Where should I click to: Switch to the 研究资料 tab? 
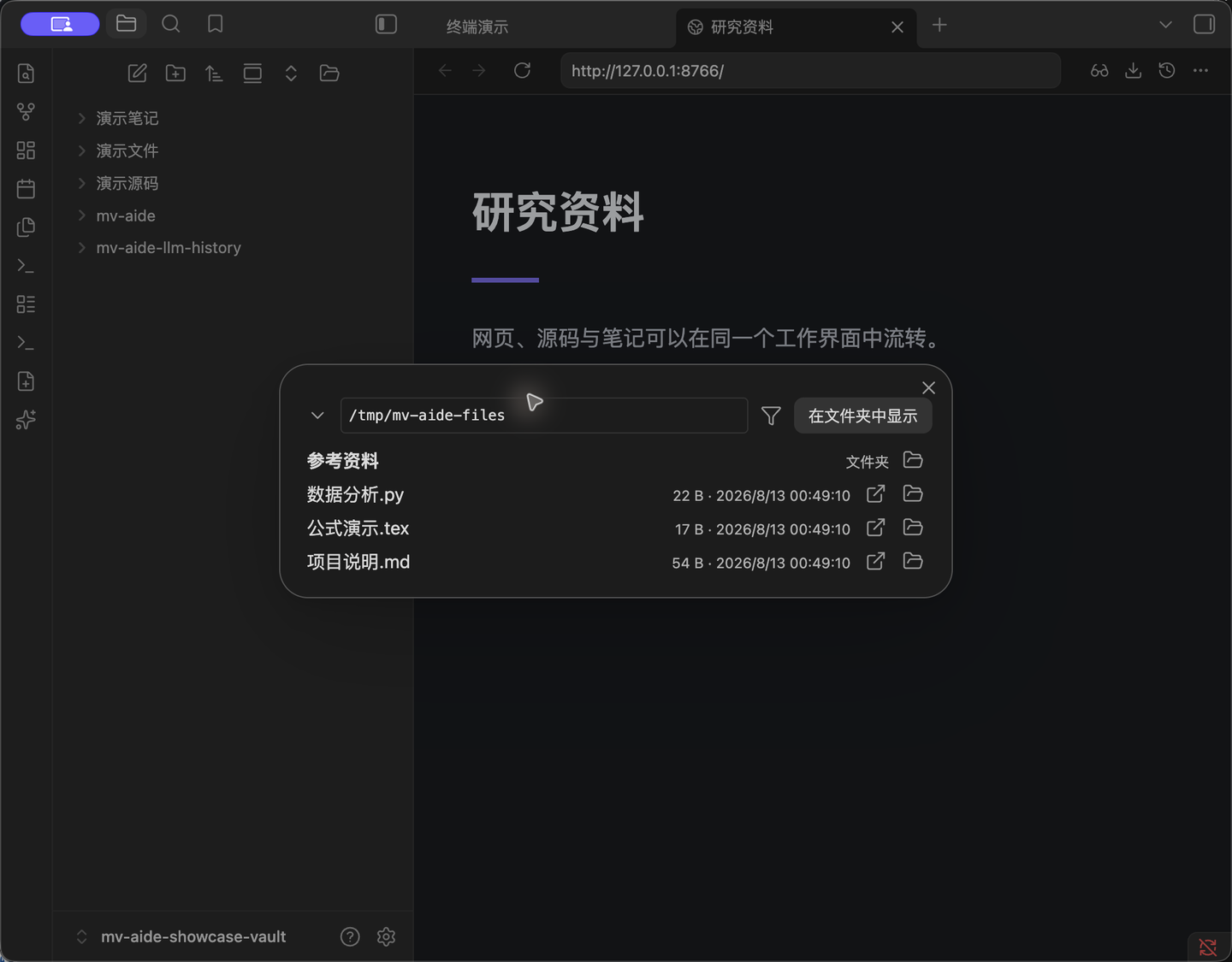tap(742, 27)
